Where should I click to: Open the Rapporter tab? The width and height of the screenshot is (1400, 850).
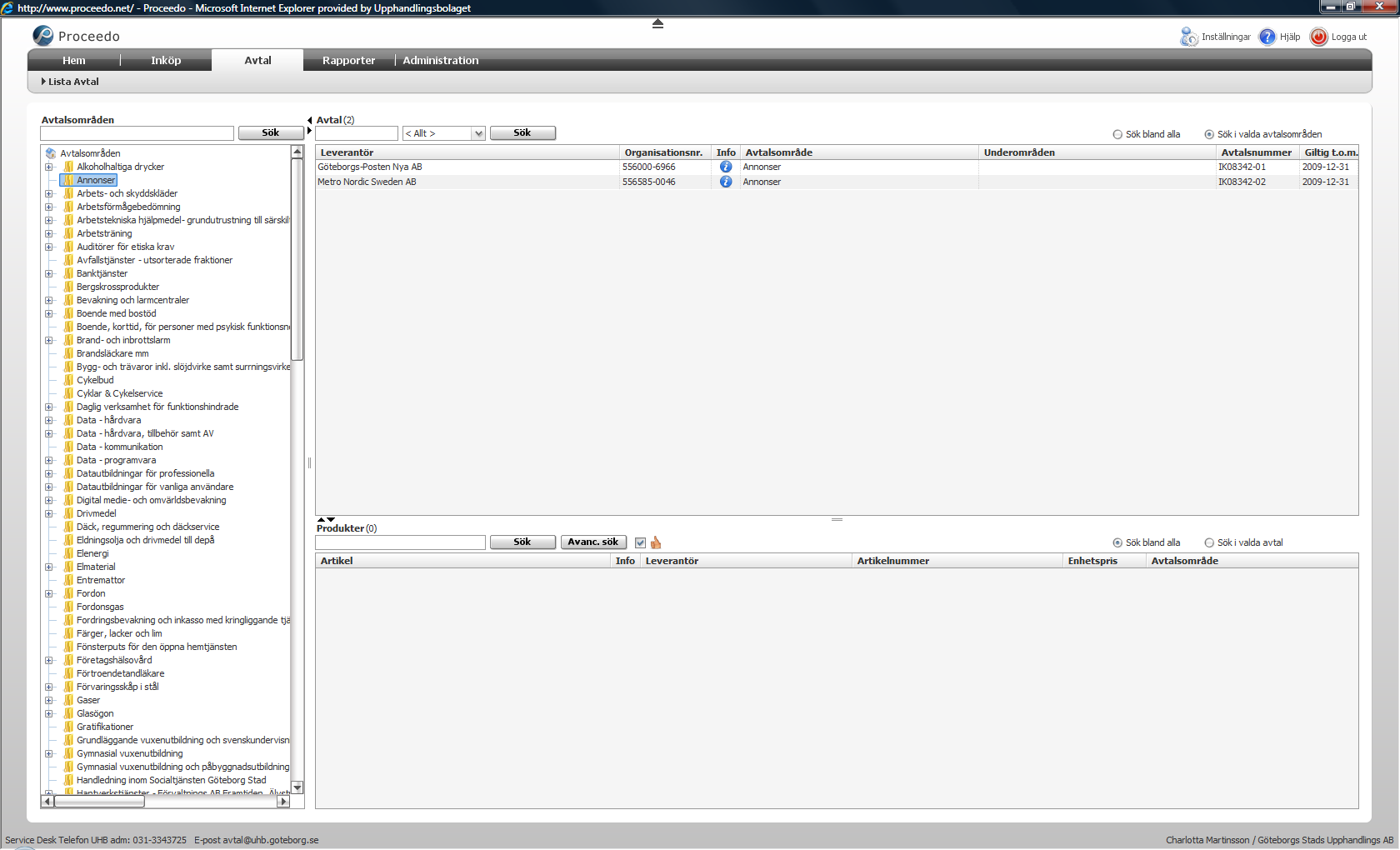point(348,60)
